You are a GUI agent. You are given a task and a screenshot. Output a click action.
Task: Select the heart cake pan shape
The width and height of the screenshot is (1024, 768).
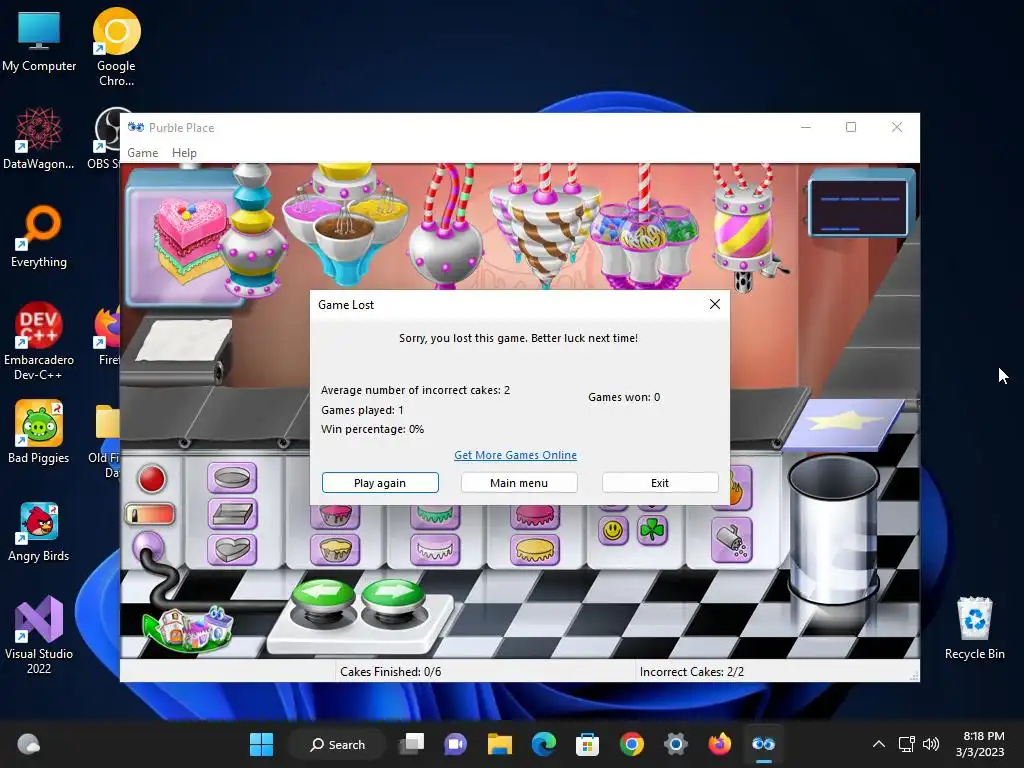(232, 549)
